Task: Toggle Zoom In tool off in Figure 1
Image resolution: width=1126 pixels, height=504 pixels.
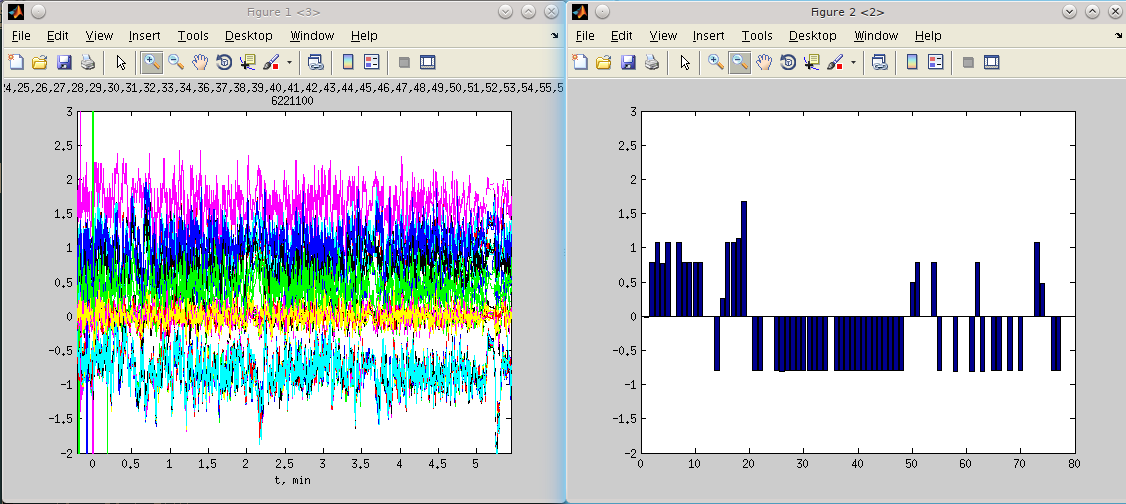Action: (151, 62)
